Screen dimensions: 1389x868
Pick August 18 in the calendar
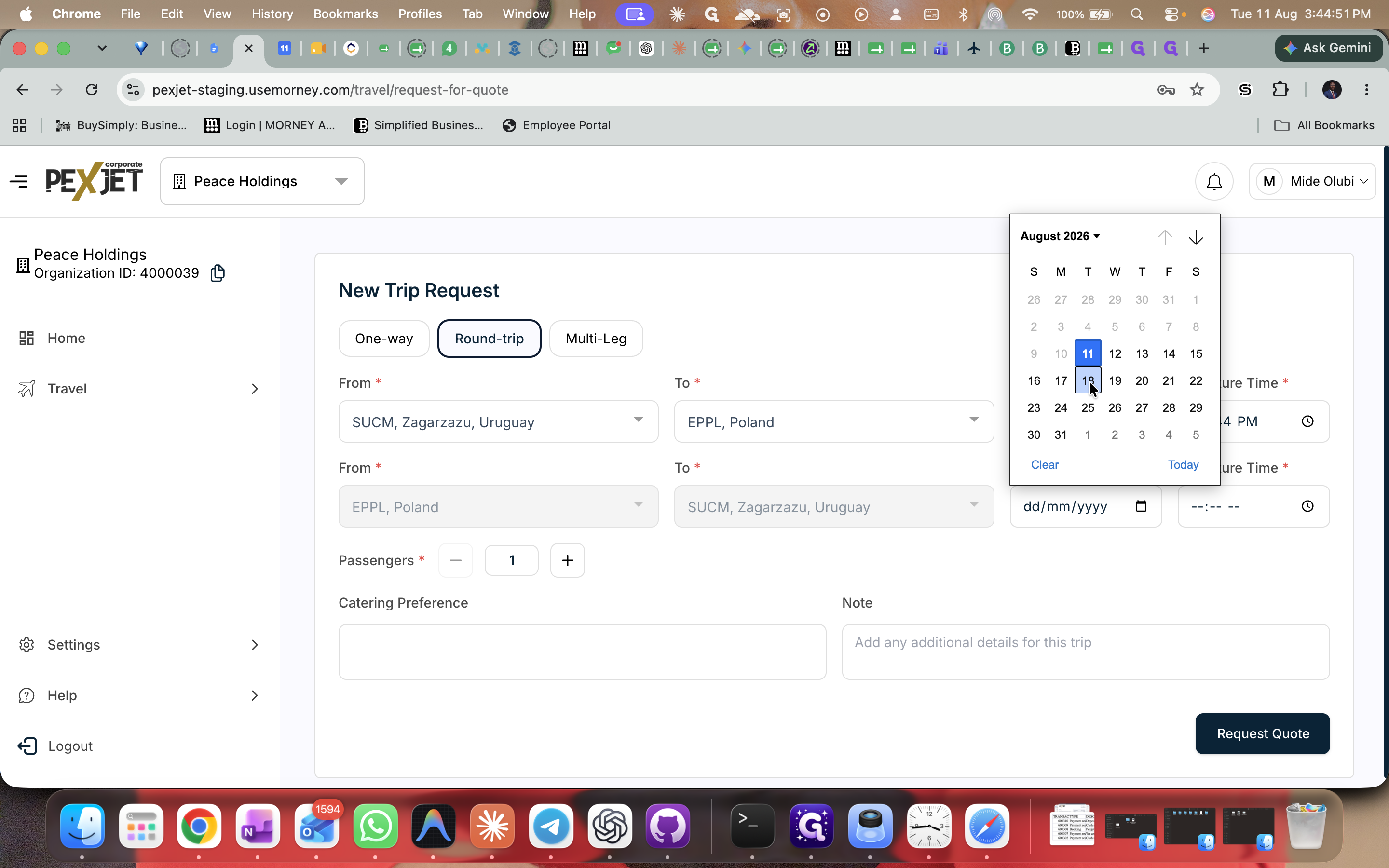pos(1088,380)
